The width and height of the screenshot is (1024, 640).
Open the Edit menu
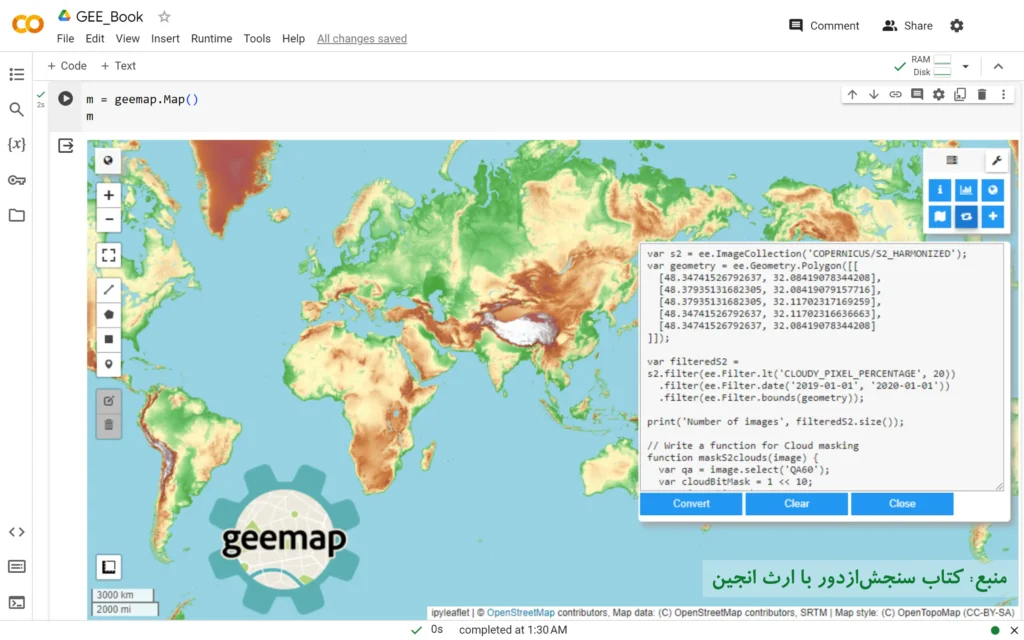coord(95,39)
